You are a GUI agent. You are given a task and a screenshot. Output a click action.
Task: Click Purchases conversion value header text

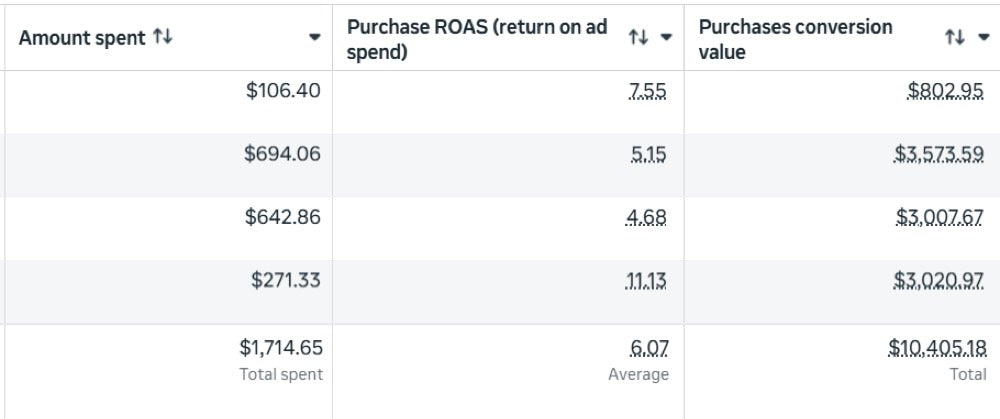pyautogui.click(x=795, y=39)
